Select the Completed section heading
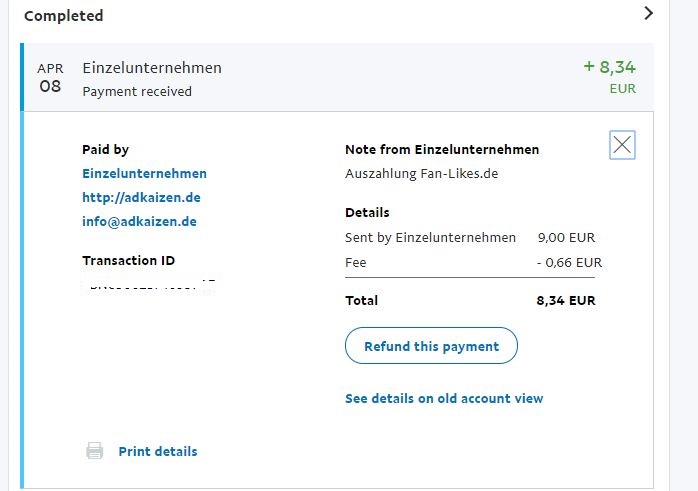The image size is (698, 491). 63,16
